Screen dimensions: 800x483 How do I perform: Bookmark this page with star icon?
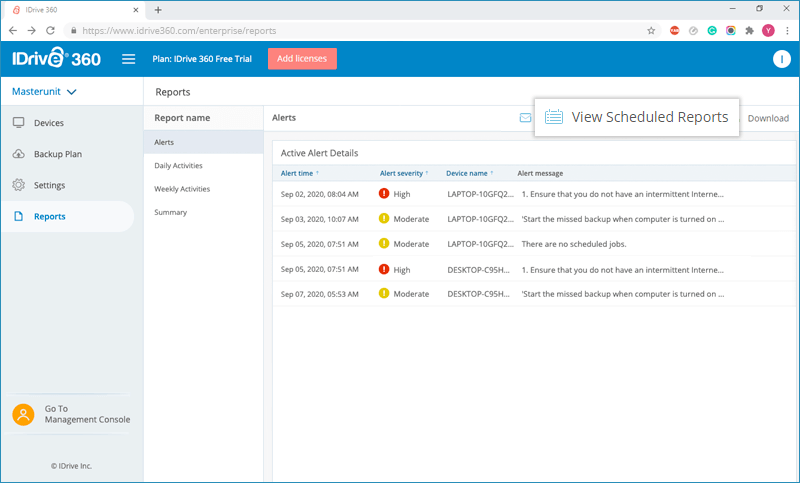[651, 31]
